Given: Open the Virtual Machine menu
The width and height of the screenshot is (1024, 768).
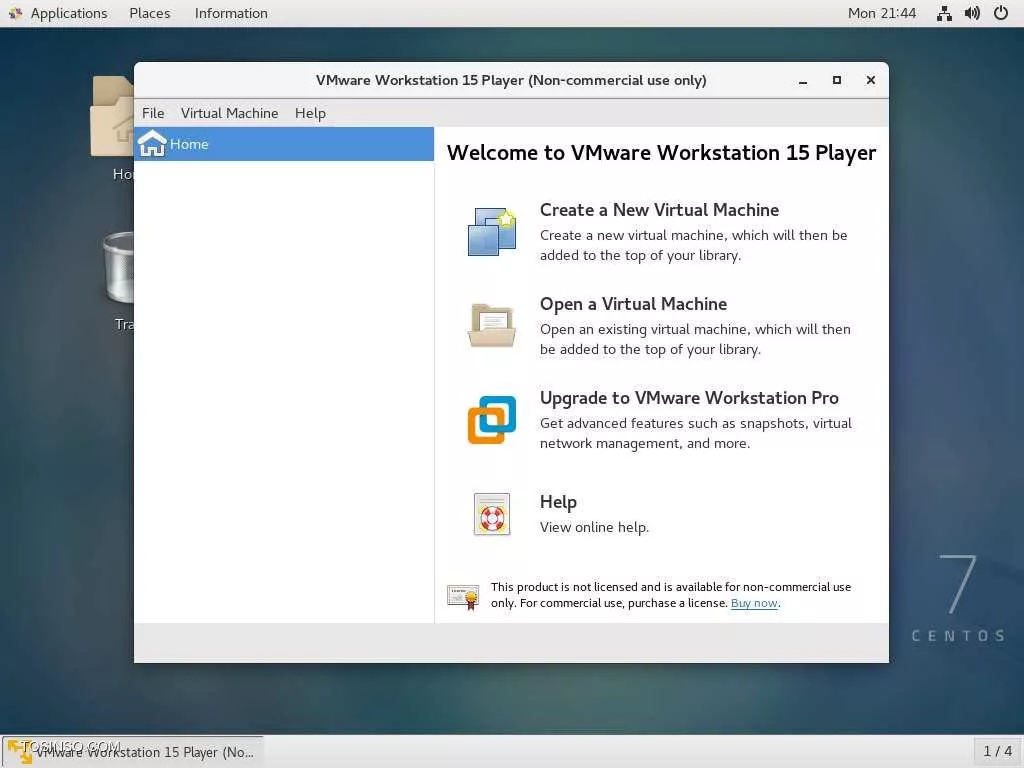Looking at the screenshot, I should tap(229, 113).
